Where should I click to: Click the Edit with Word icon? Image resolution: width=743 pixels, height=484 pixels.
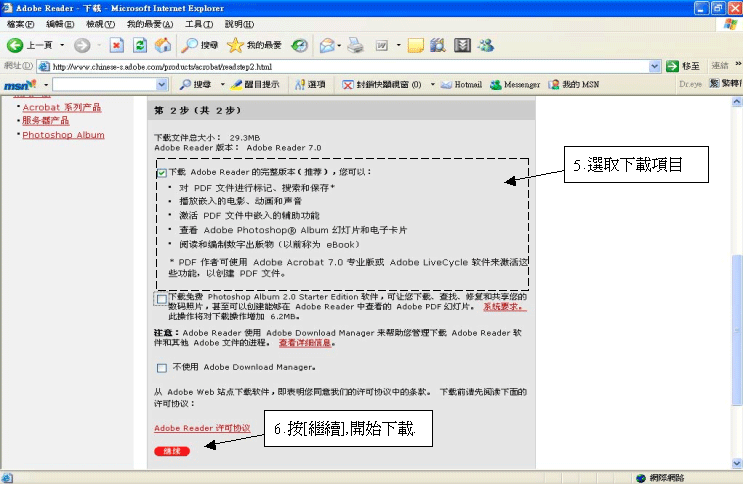[382, 46]
